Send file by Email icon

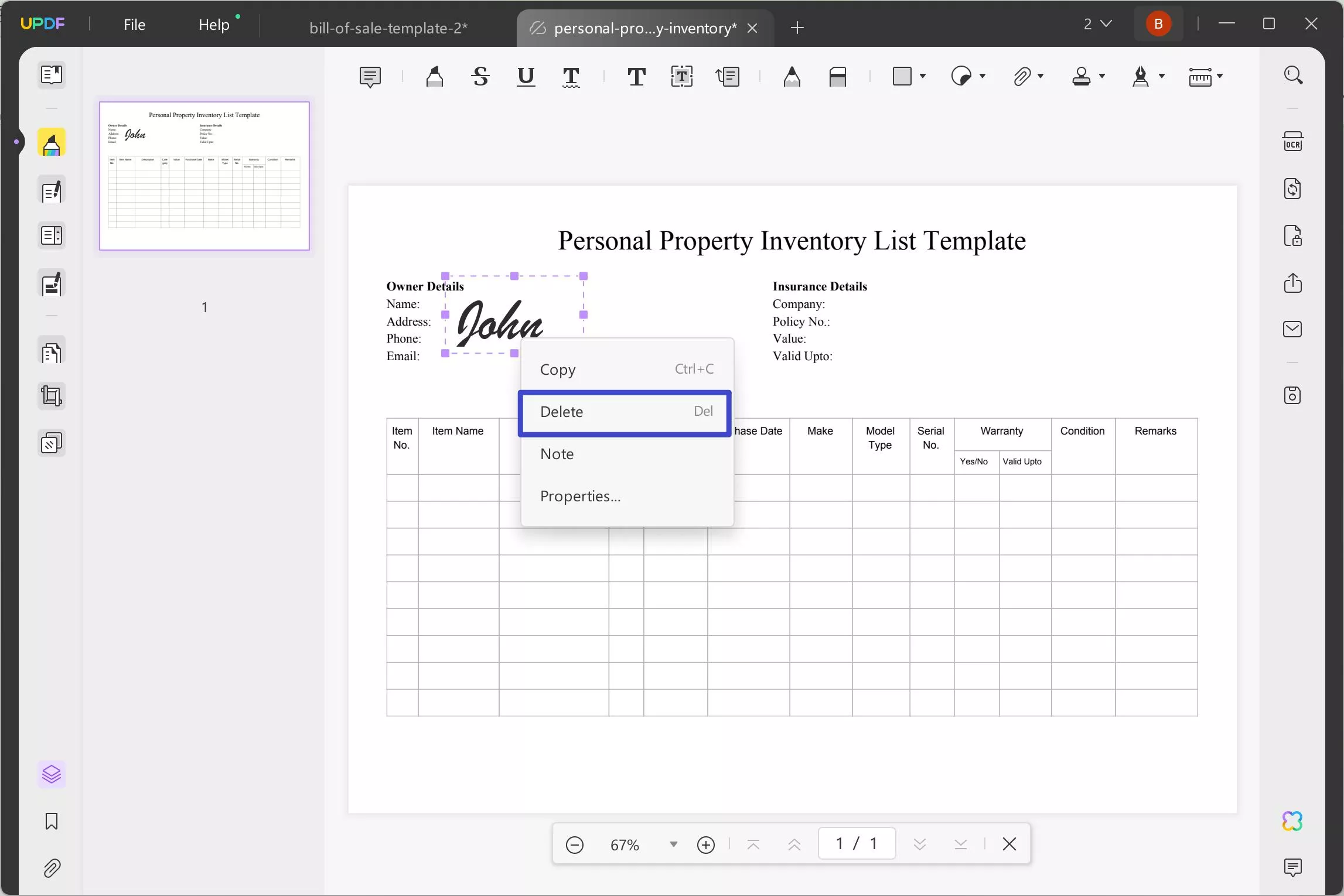[x=1293, y=329]
